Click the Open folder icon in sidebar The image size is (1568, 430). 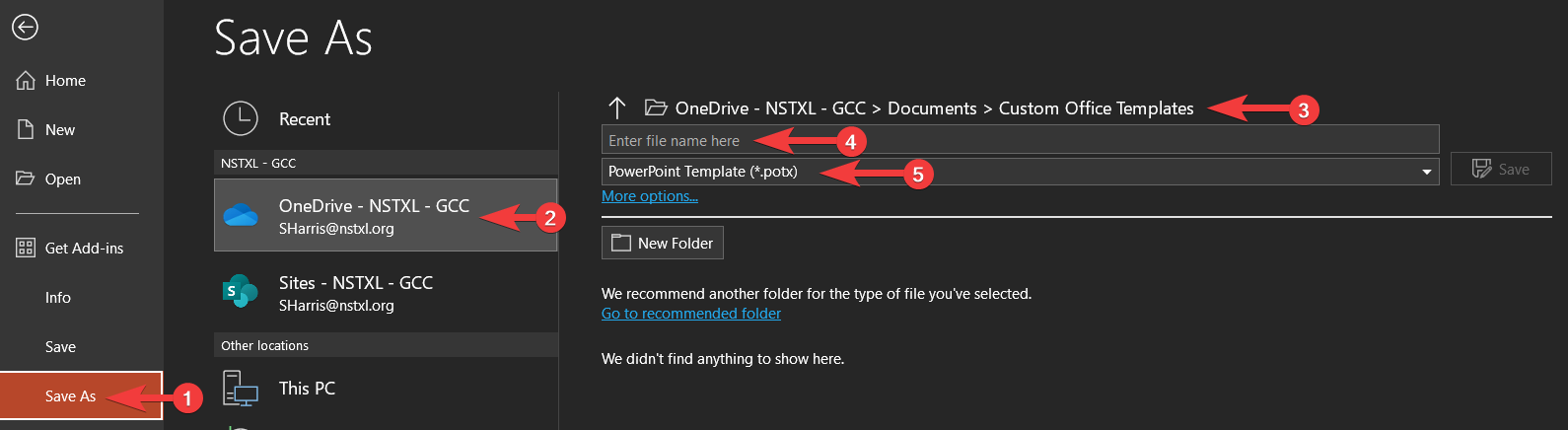(x=26, y=179)
